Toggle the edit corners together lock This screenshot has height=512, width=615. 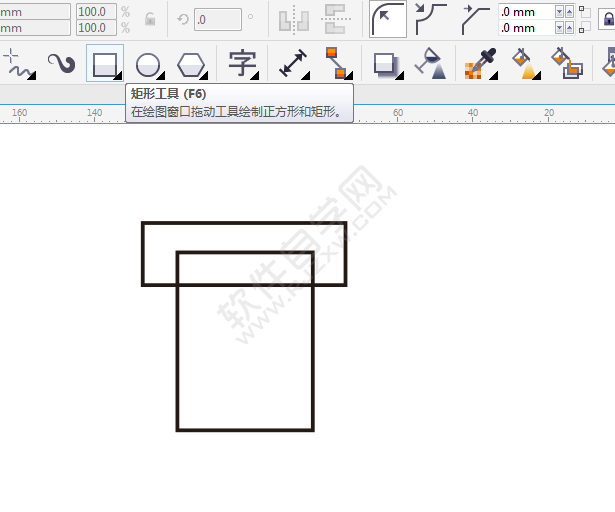click(608, 19)
